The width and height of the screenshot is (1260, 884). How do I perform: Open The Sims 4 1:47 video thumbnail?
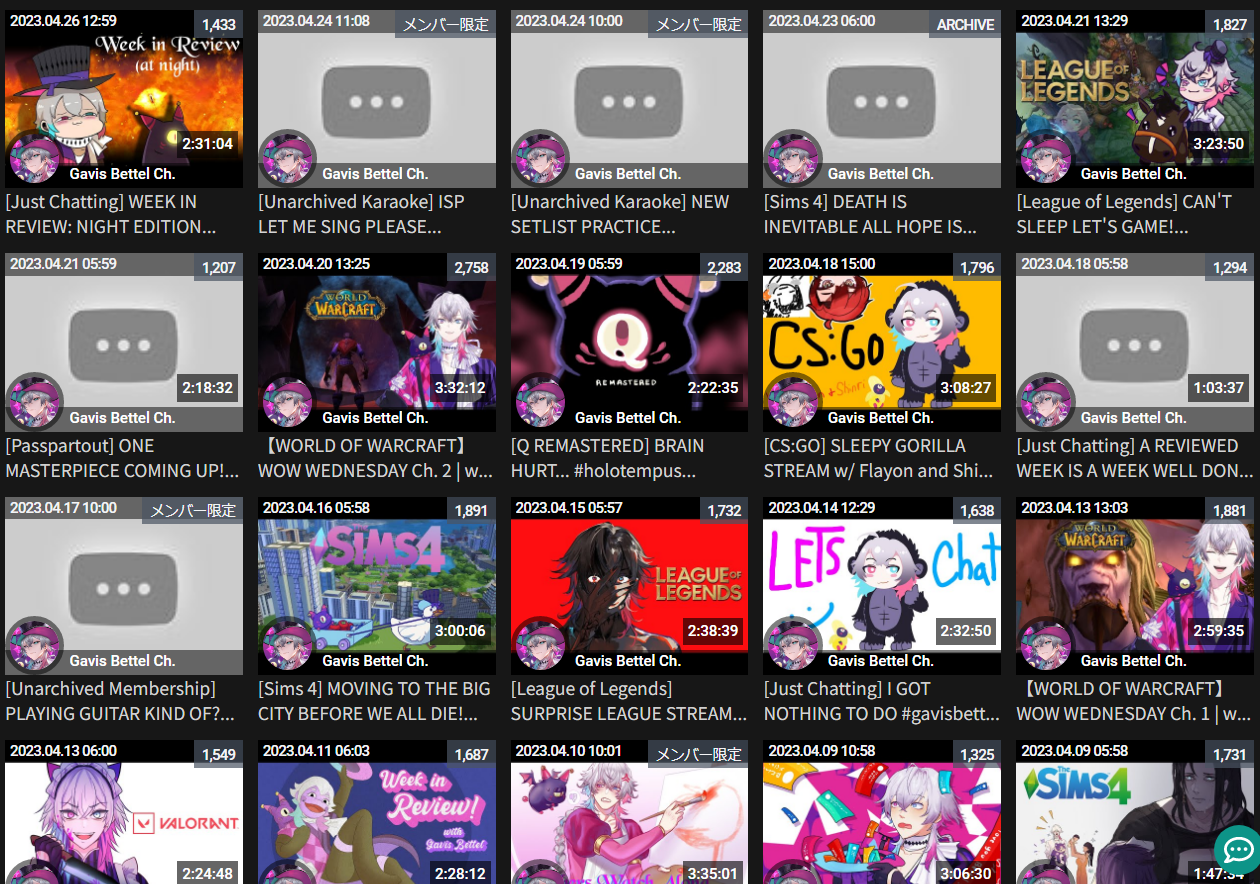click(1135, 812)
